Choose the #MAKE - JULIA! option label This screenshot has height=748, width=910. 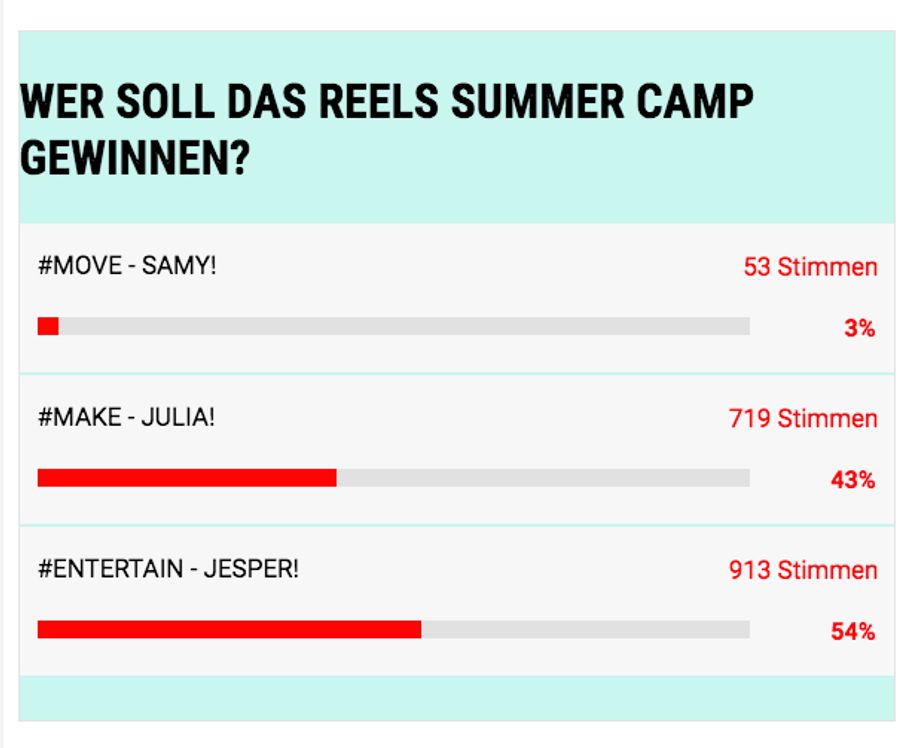(126, 417)
